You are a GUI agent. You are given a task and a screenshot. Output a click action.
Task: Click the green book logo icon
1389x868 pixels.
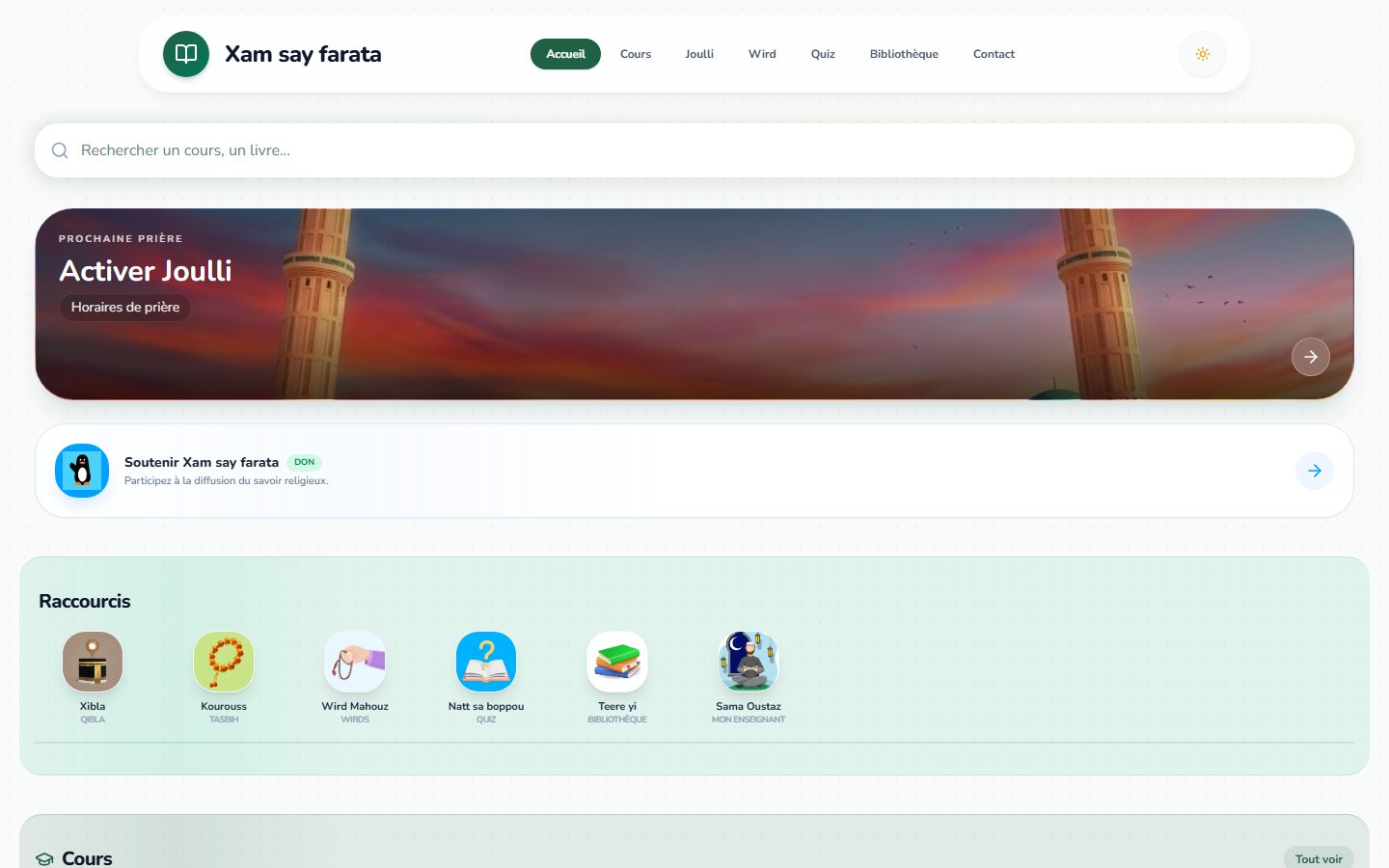186,54
